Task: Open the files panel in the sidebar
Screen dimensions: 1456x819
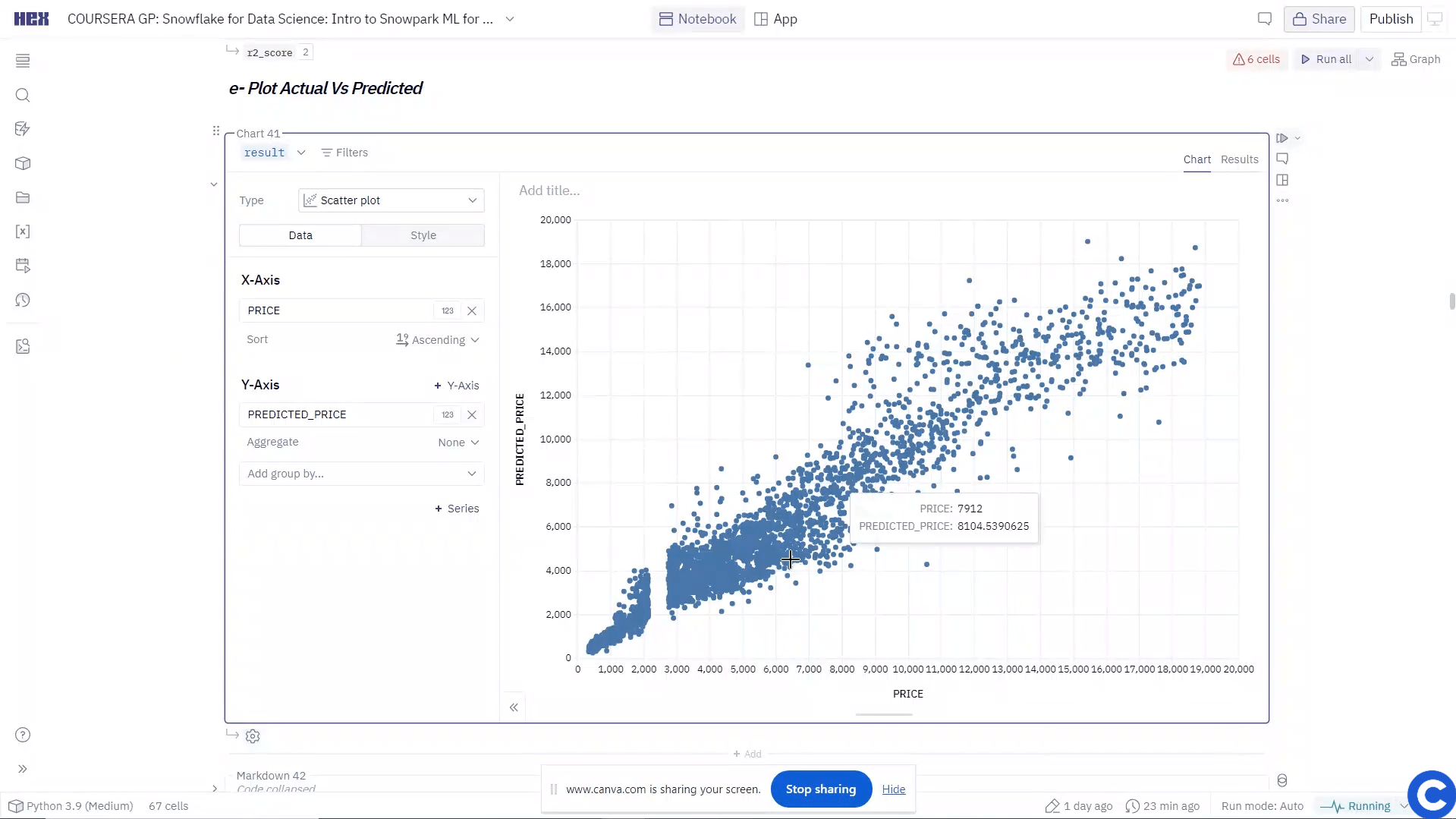Action: point(23,197)
